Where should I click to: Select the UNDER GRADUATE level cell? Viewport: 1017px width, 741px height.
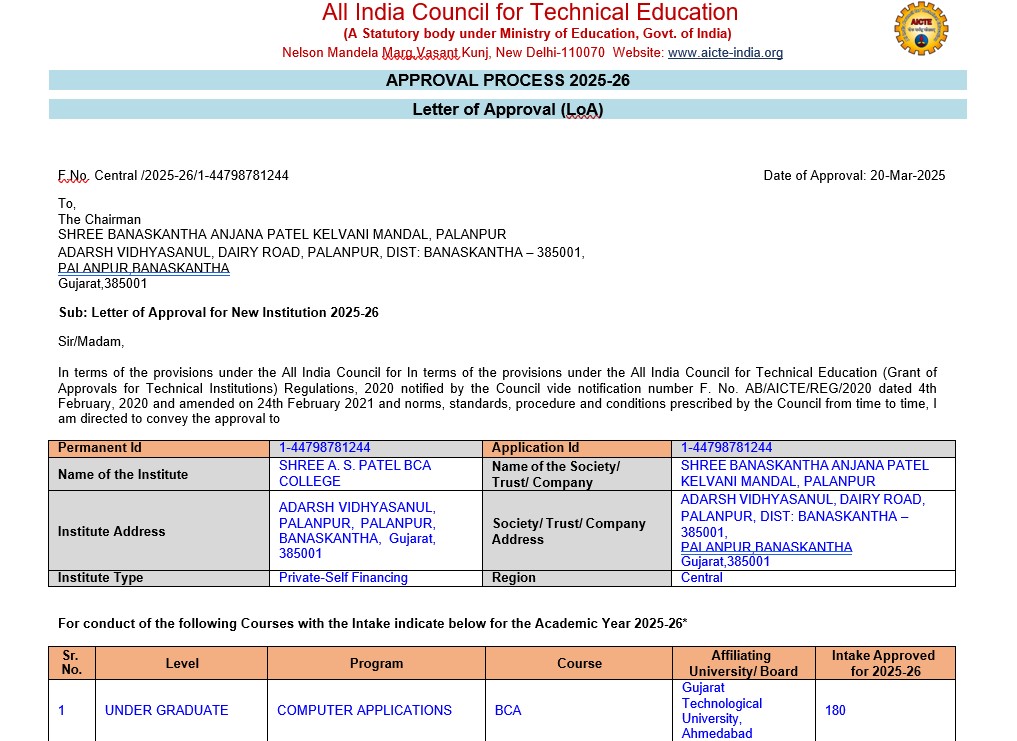point(166,710)
